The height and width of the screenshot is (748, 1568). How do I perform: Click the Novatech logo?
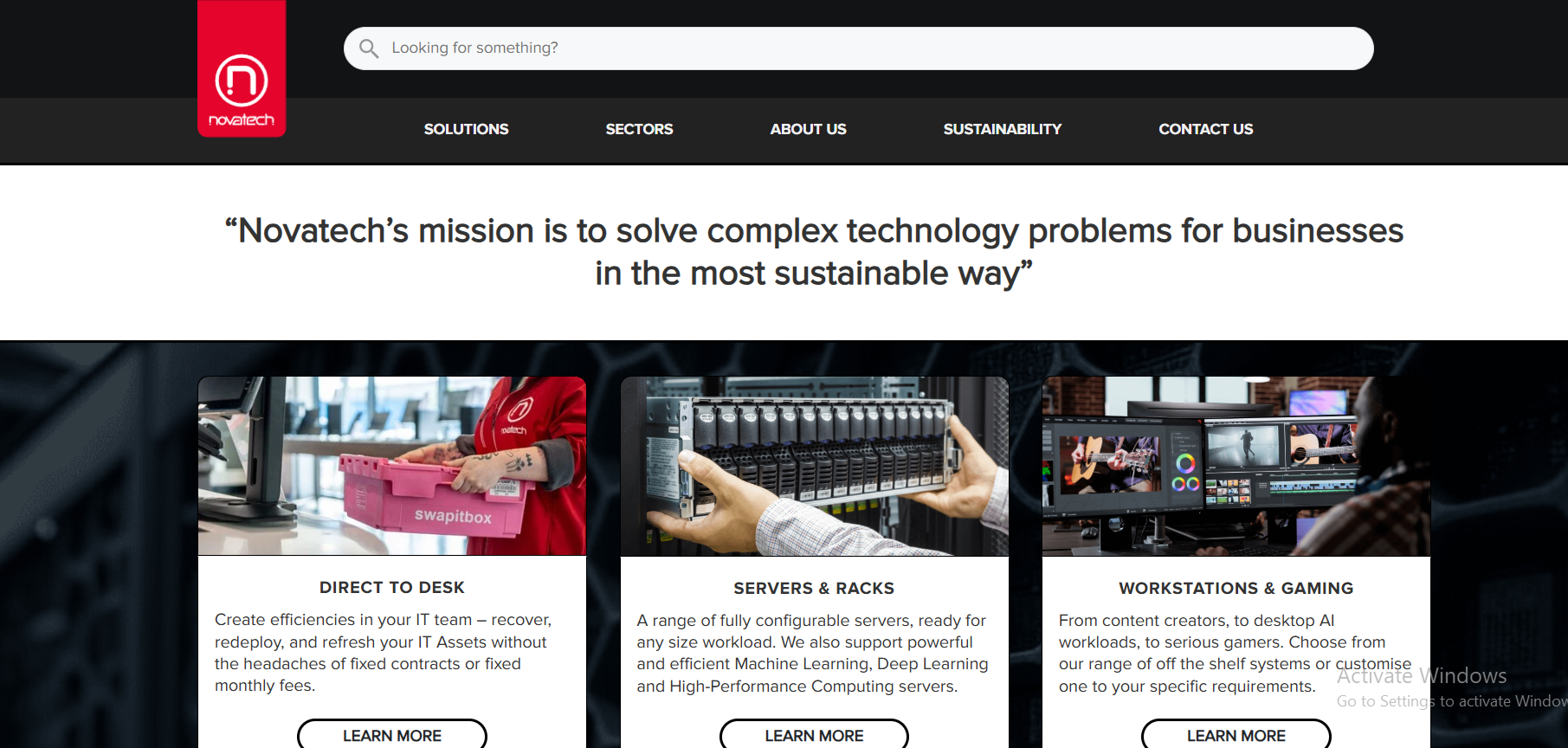(x=242, y=68)
